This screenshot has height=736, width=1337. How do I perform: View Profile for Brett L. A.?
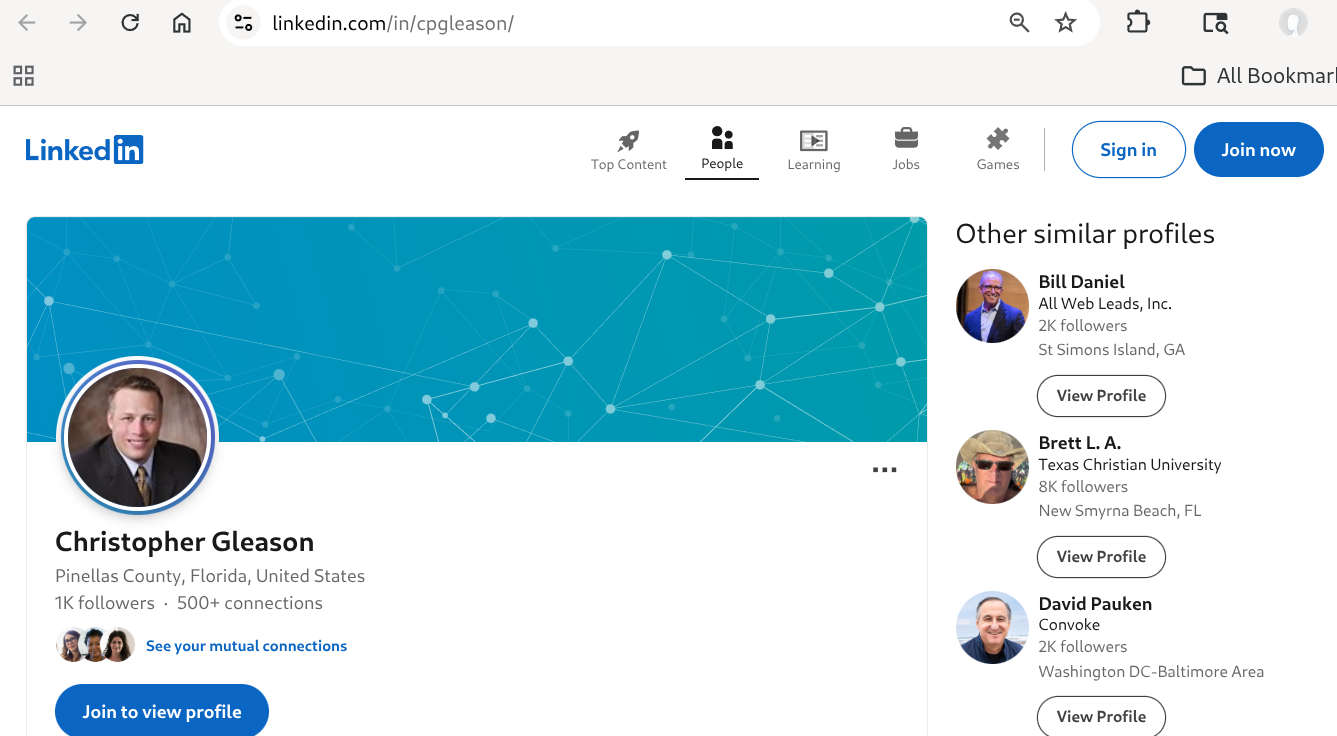(1101, 557)
